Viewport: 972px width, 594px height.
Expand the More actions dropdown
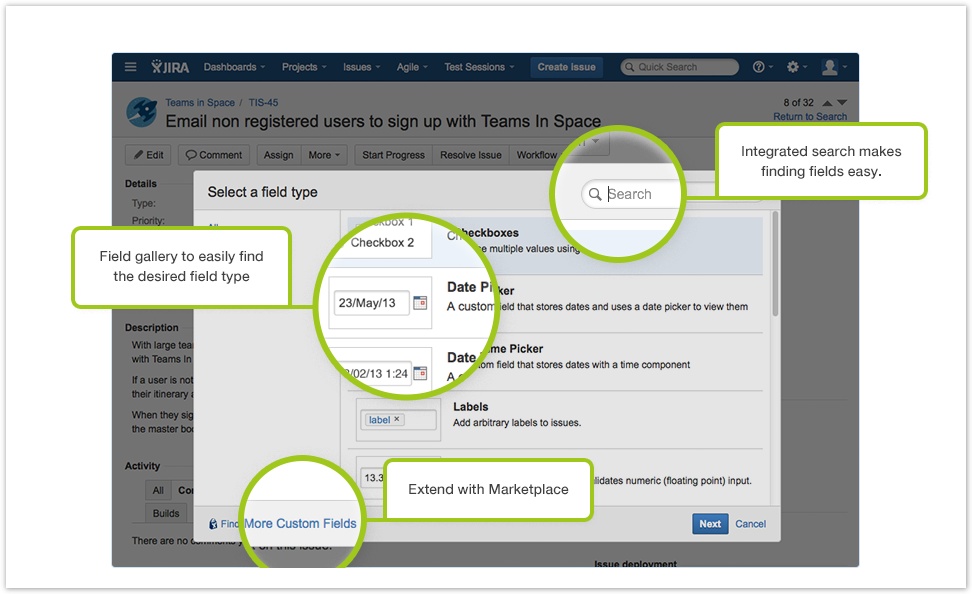coord(324,155)
